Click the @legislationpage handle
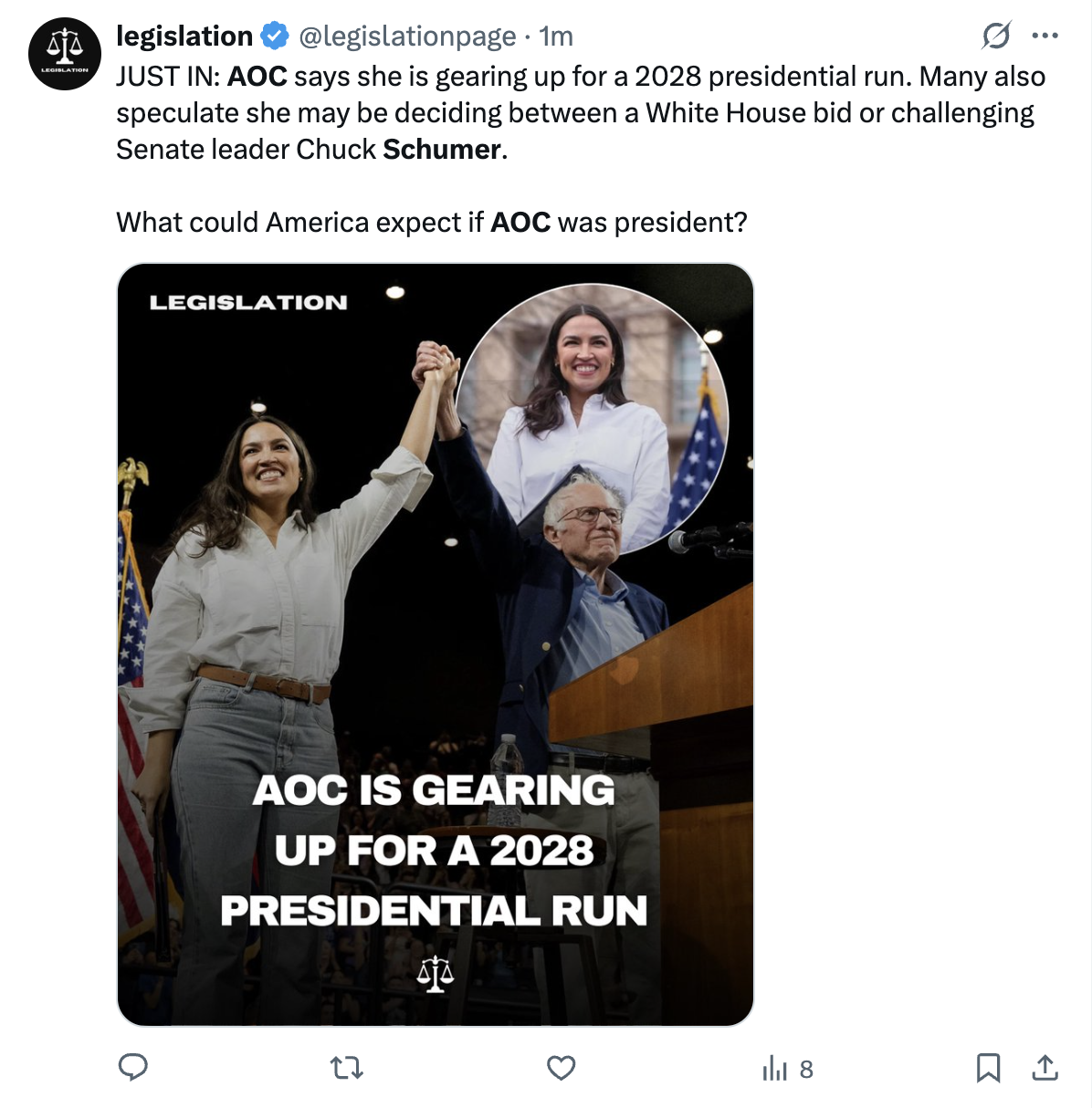 tap(407, 36)
